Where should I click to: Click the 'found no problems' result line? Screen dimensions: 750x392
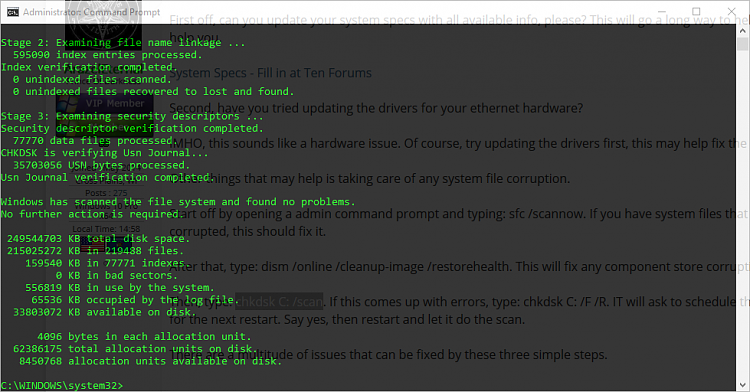pyautogui.click(x=178, y=202)
